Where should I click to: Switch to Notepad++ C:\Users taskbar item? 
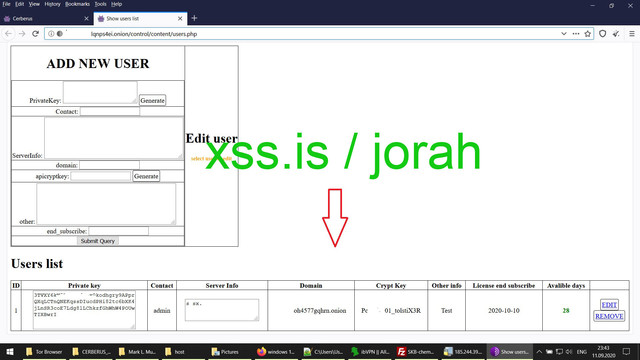[324, 351]
